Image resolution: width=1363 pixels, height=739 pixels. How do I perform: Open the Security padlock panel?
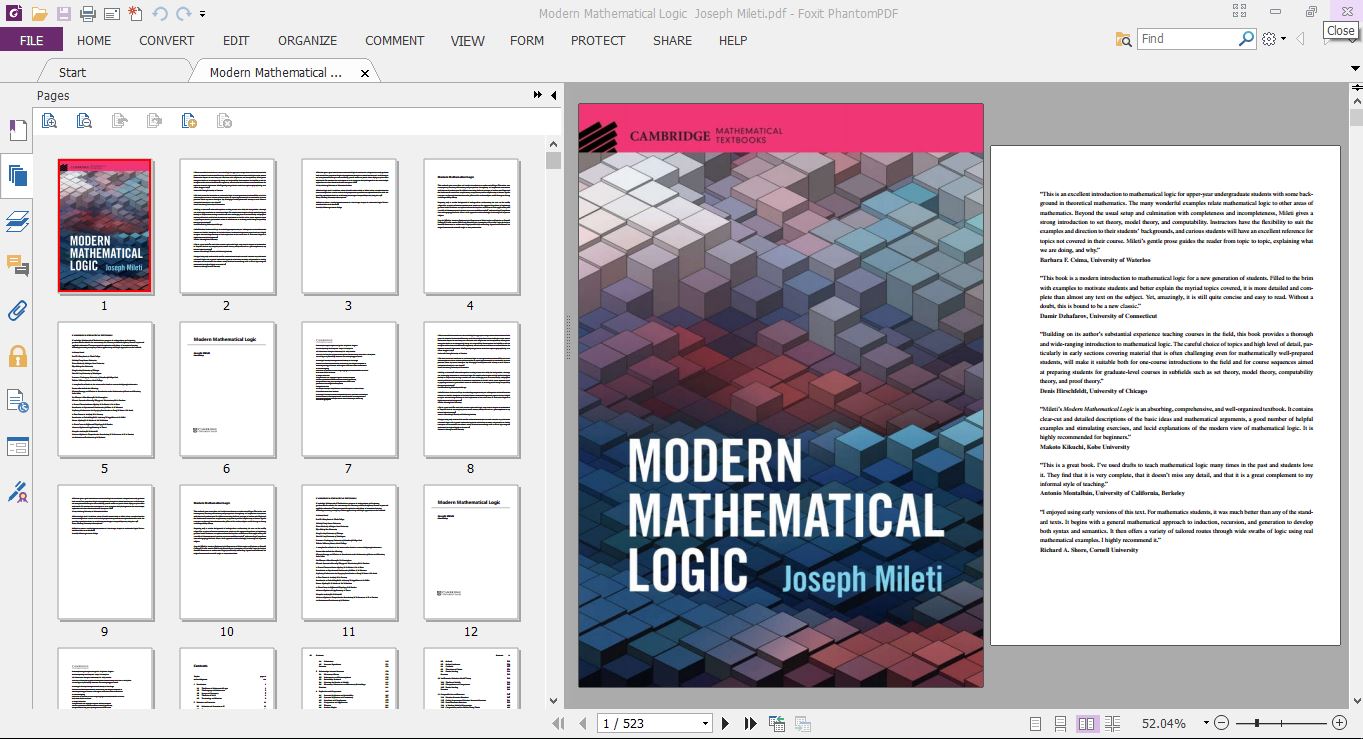click(x=17, y=356)
